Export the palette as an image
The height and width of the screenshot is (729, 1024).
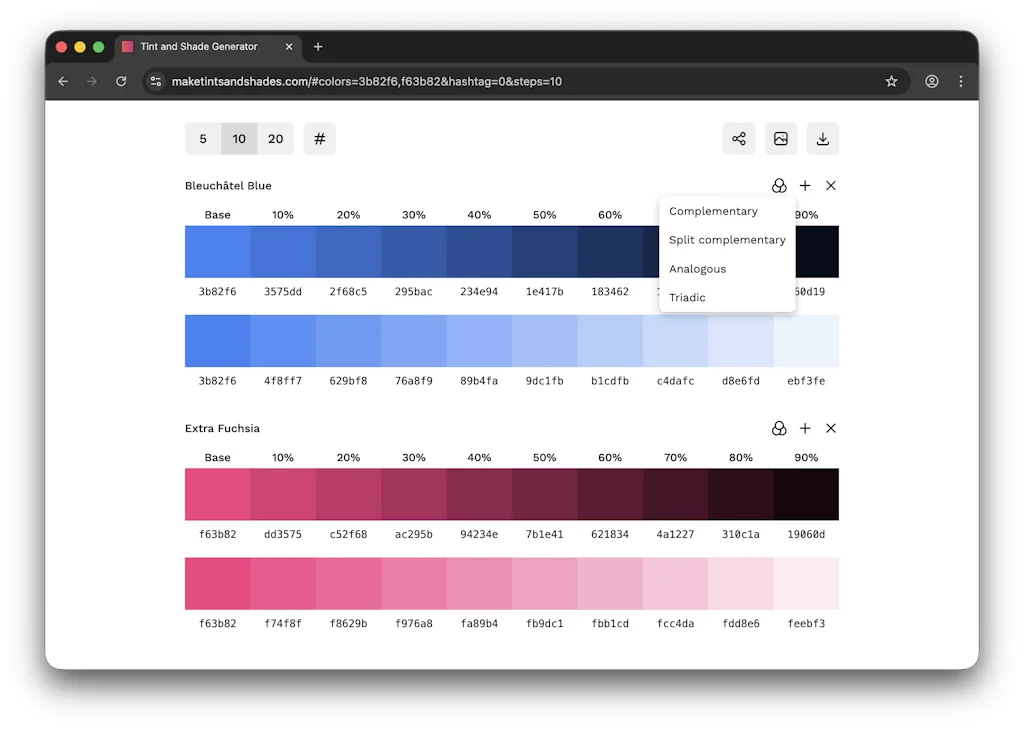click(x=781, y=138)
